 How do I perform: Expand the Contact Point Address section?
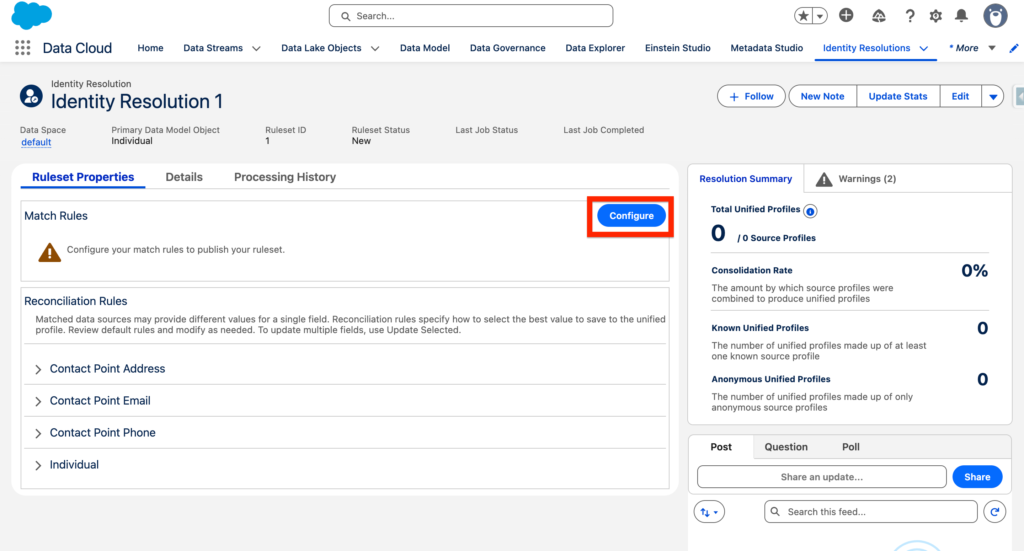tap(39, 369)
